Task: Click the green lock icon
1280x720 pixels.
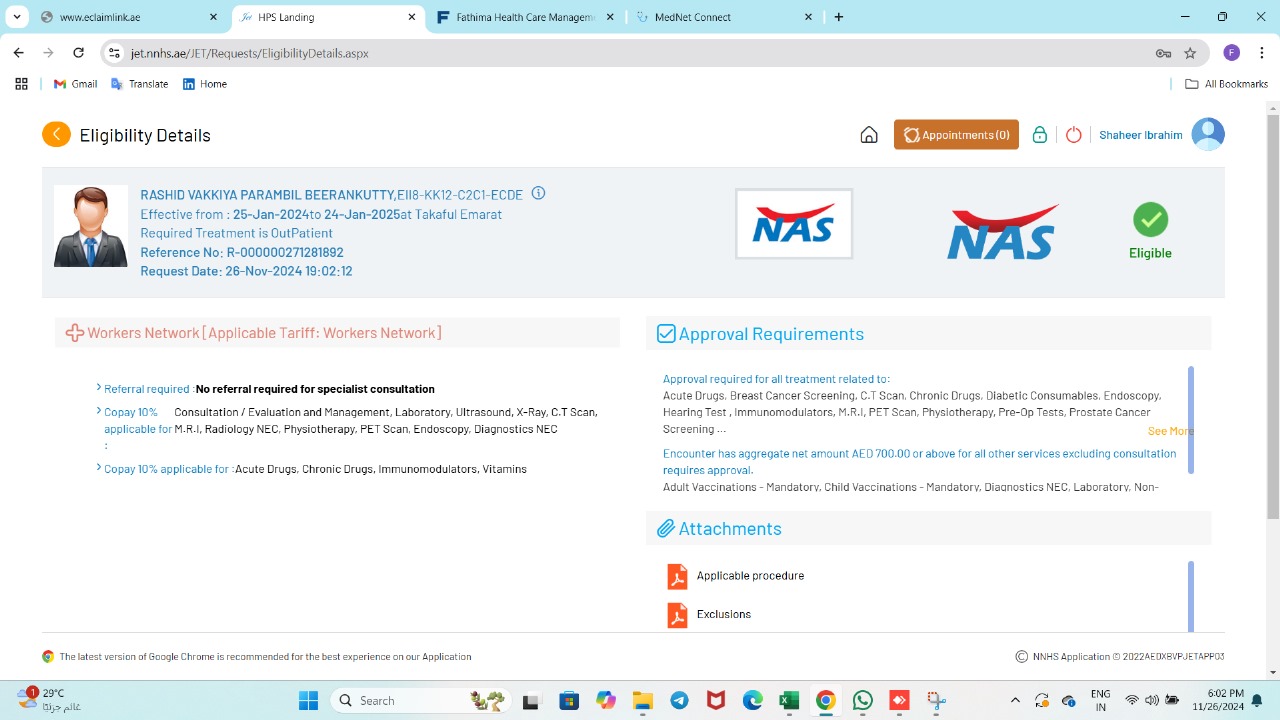Action: 1040,135
